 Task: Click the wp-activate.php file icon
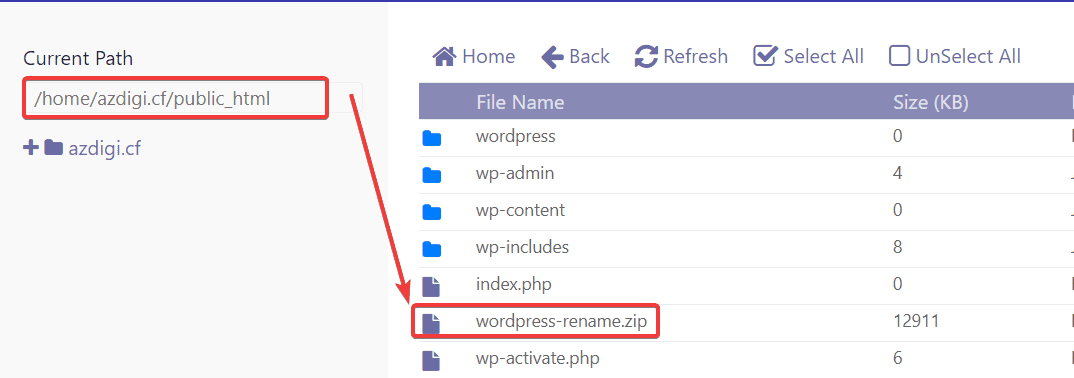click(431, 360)
